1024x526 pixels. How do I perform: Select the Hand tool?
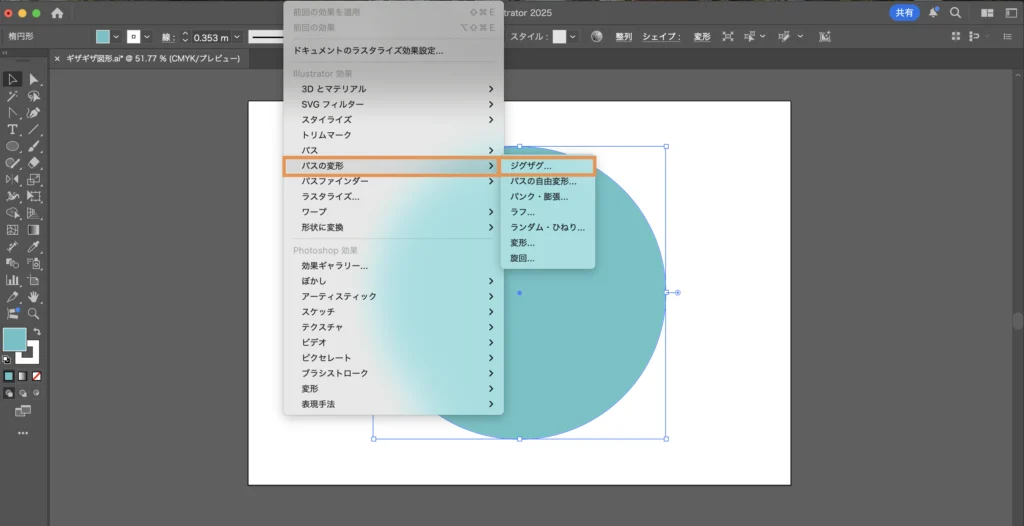coord(34,297)
